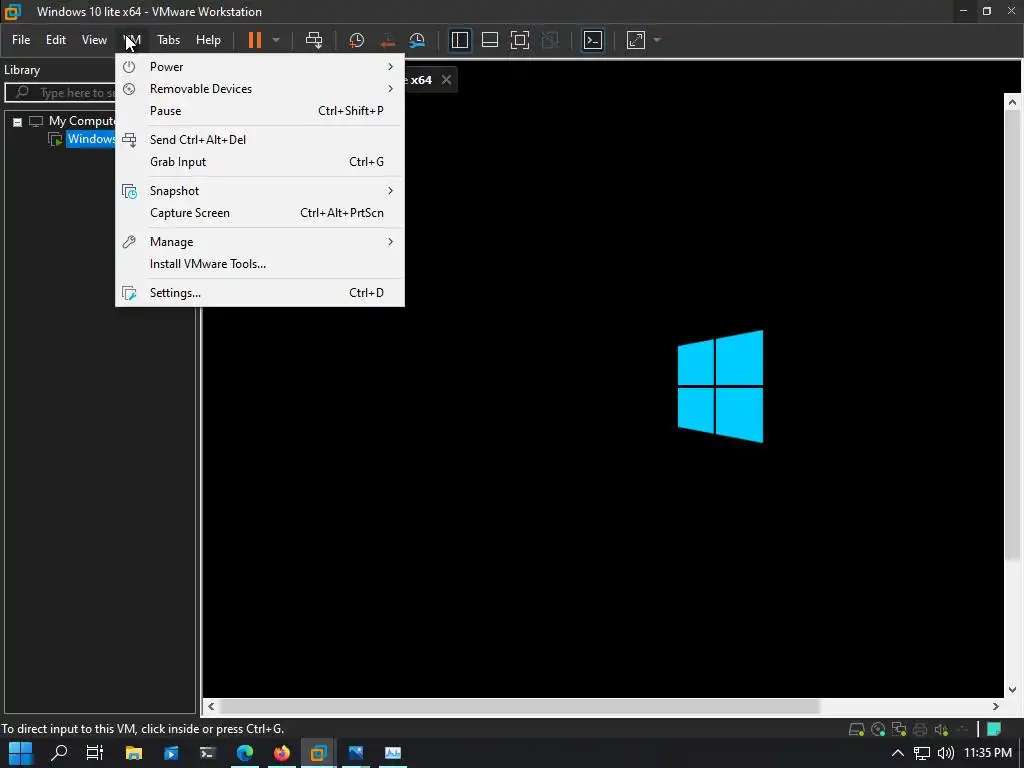Click the VMware Workstation taskbar icon
This screenshot has width=1024, height=768.
tap(319, 753)
